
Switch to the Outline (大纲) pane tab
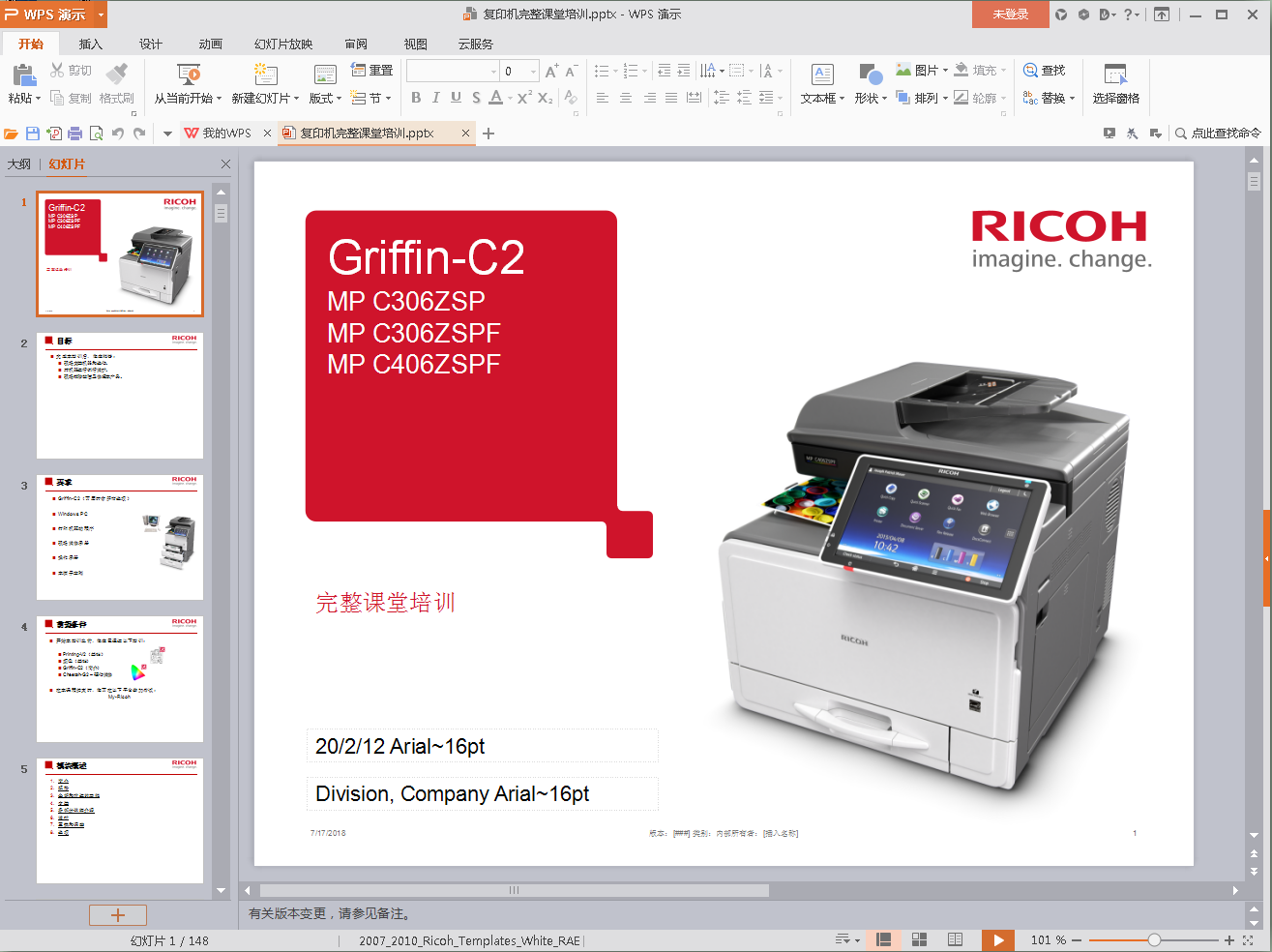[19, 164]
